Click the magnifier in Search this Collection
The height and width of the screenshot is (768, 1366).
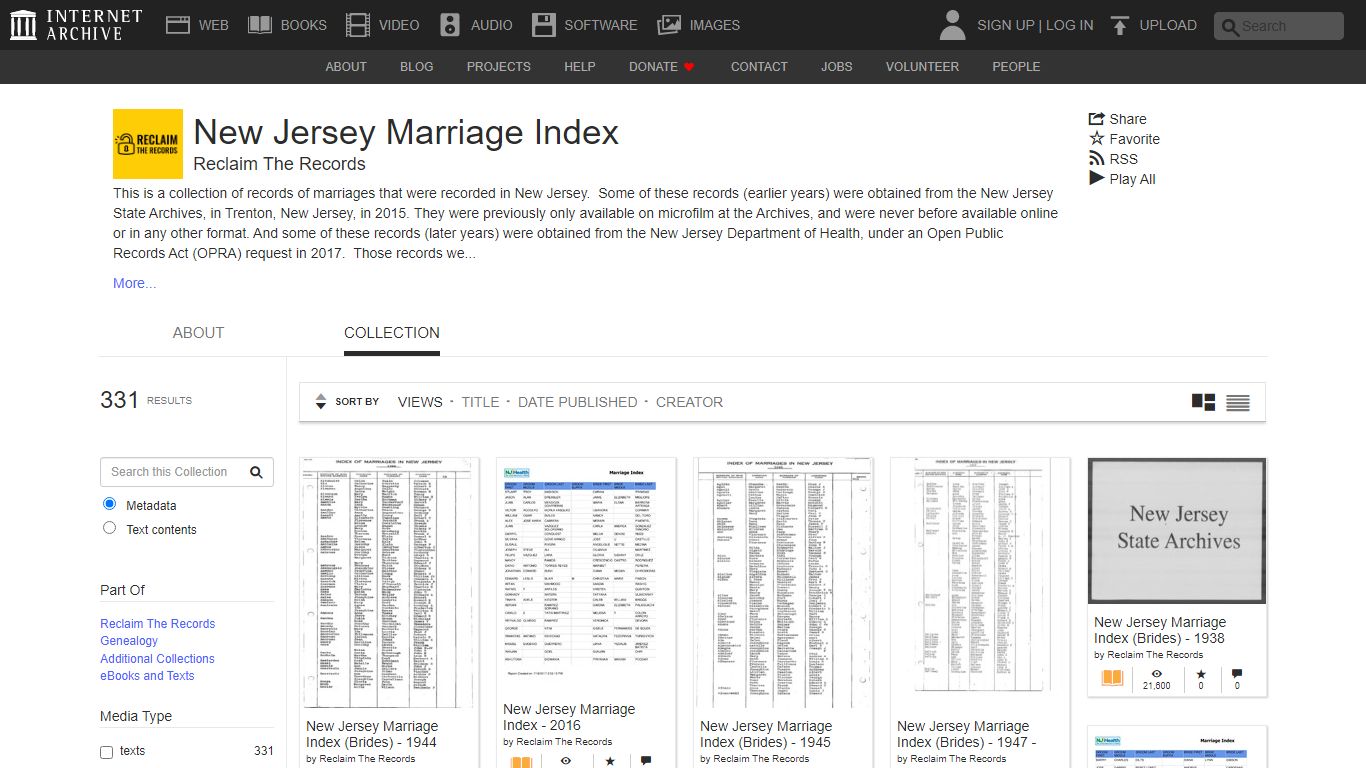[x=256, y=472]
